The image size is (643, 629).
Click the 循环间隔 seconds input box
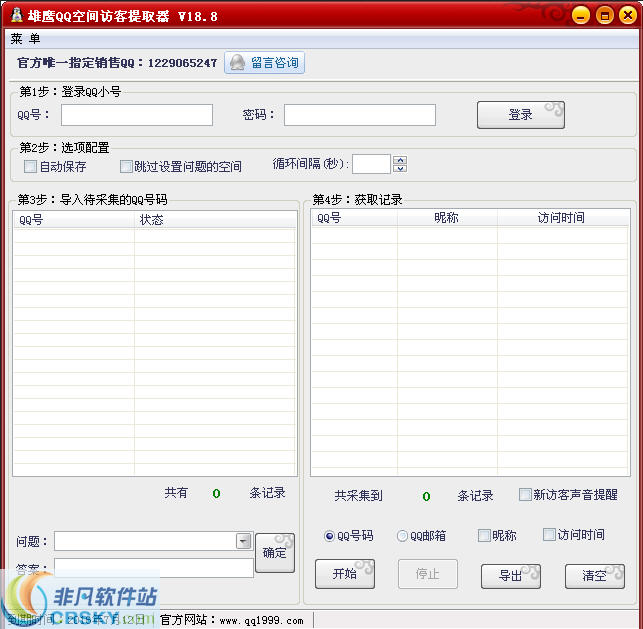pos(371,164)
